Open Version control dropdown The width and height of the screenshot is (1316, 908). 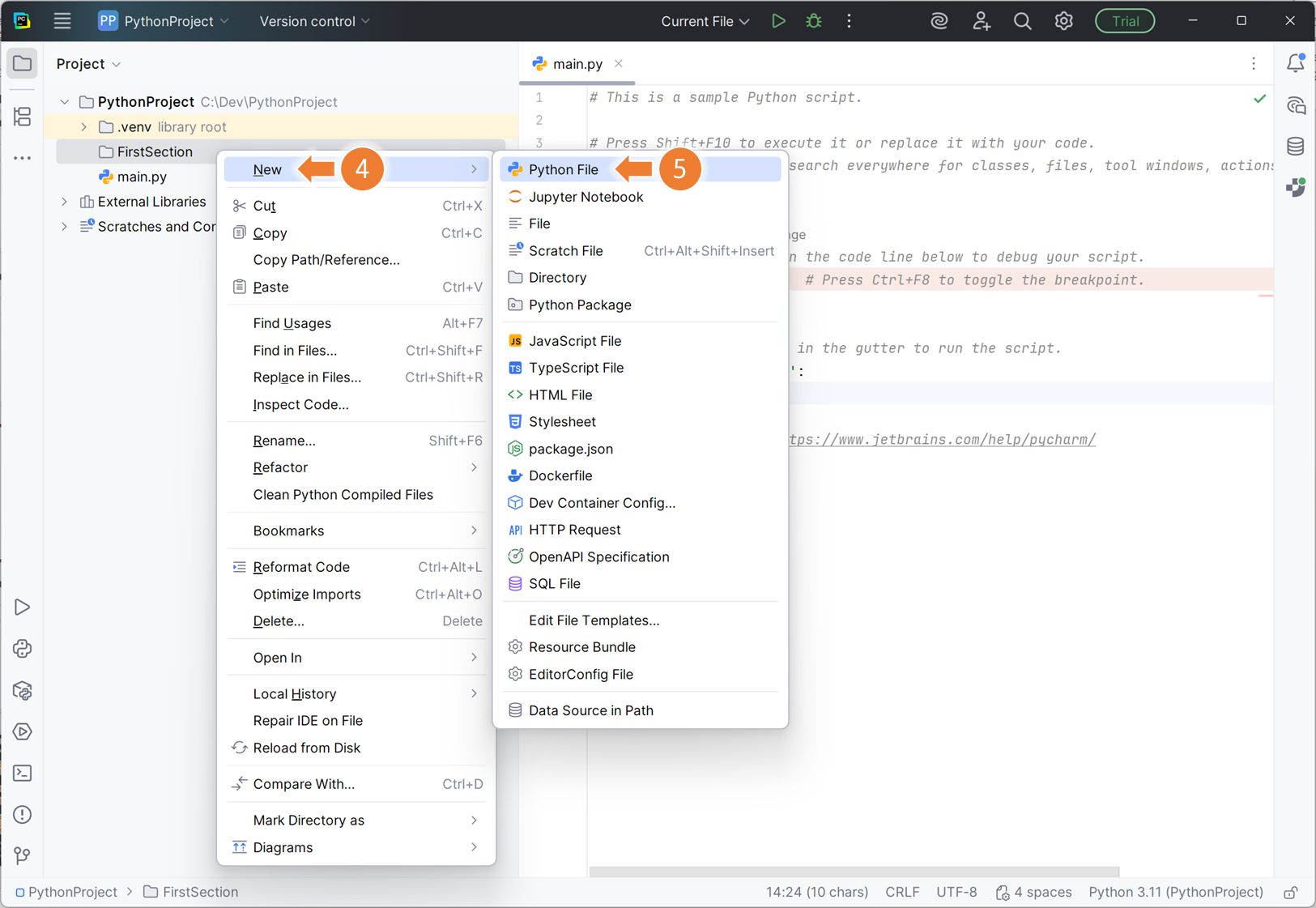(x=314, y=21)
